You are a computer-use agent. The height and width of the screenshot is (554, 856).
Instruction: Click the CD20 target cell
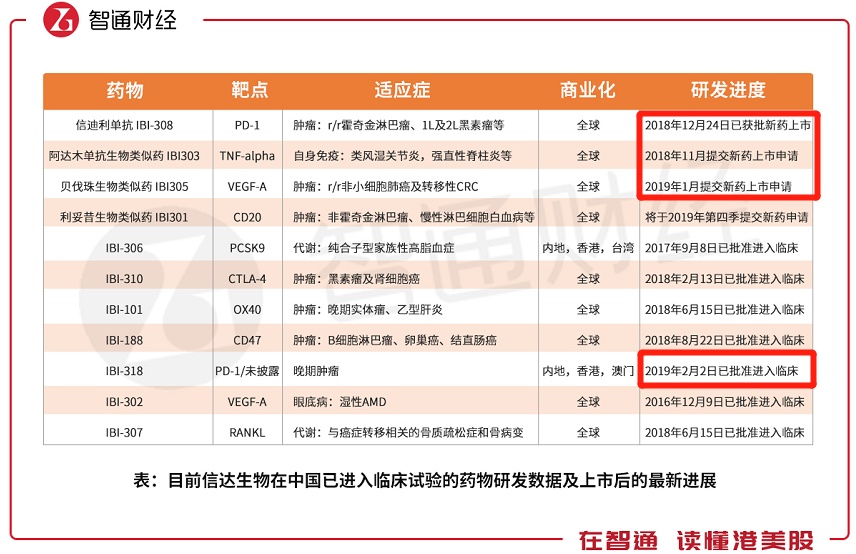click(x=247, y=217)
